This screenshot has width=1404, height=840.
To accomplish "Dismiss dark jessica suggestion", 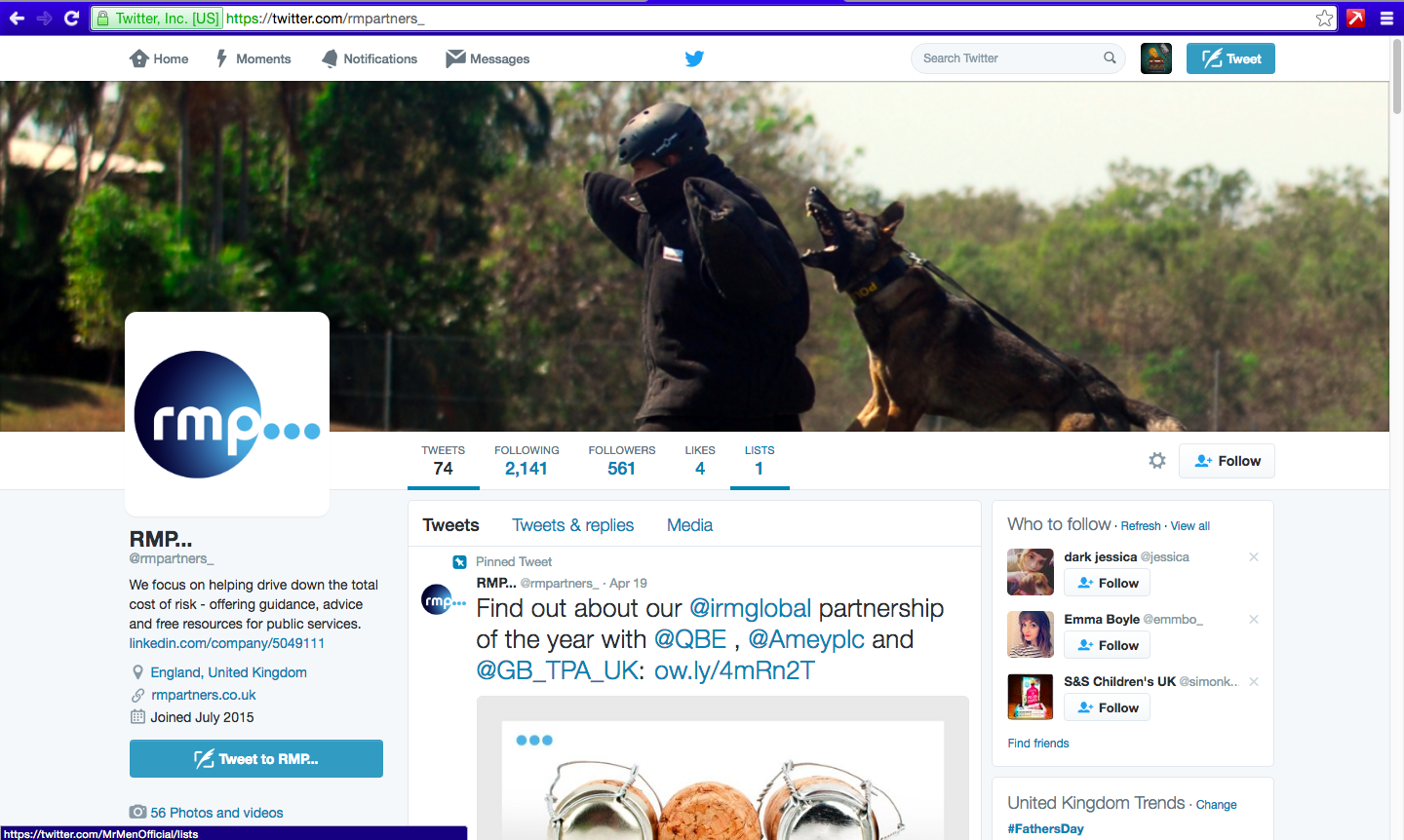I will tap(1254, 557).
